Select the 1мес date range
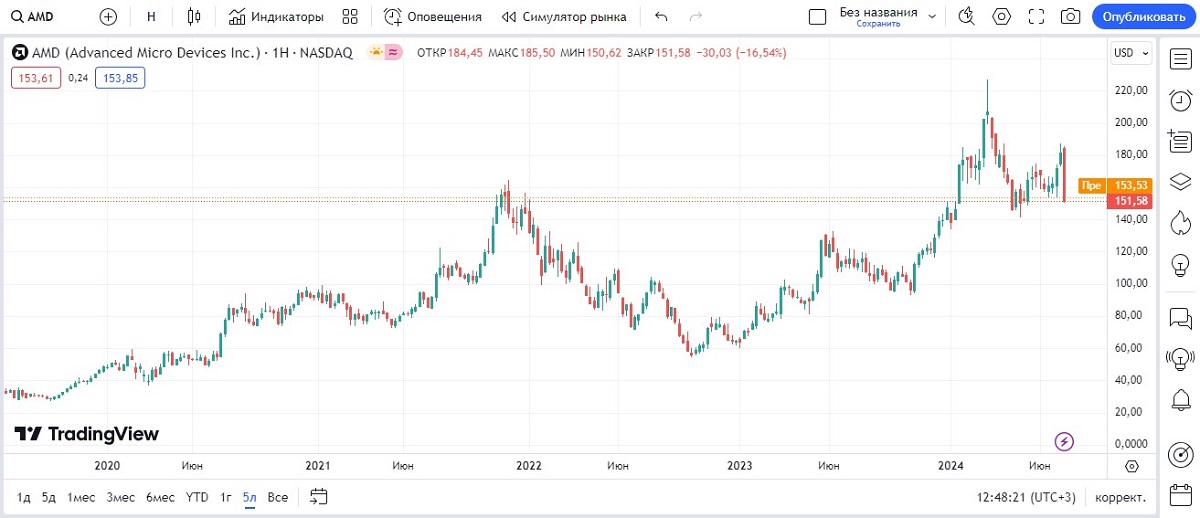Viewport: 1200px width, 518px height. coord(81,497)
